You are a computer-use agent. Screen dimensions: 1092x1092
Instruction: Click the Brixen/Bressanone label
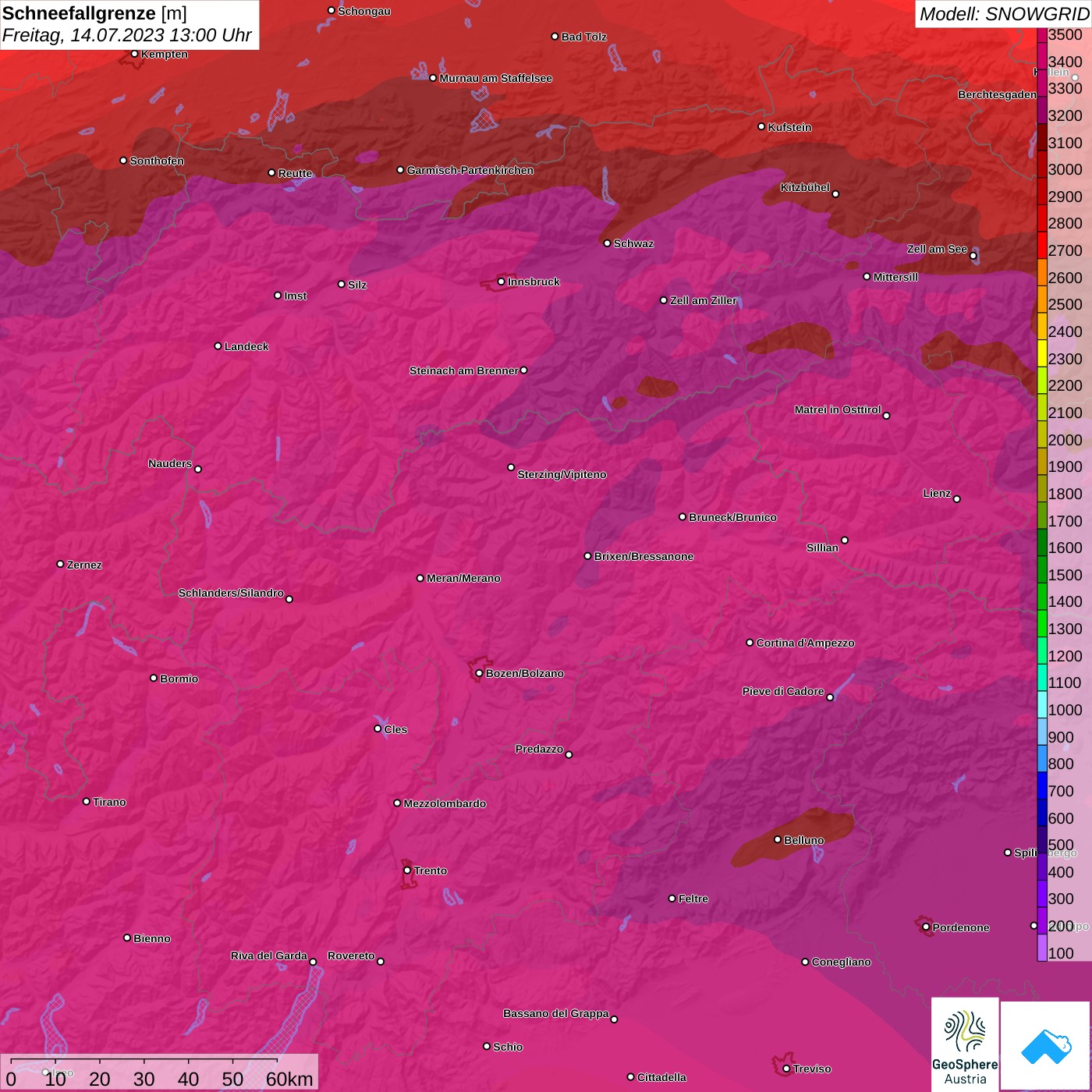pos(643,556)
